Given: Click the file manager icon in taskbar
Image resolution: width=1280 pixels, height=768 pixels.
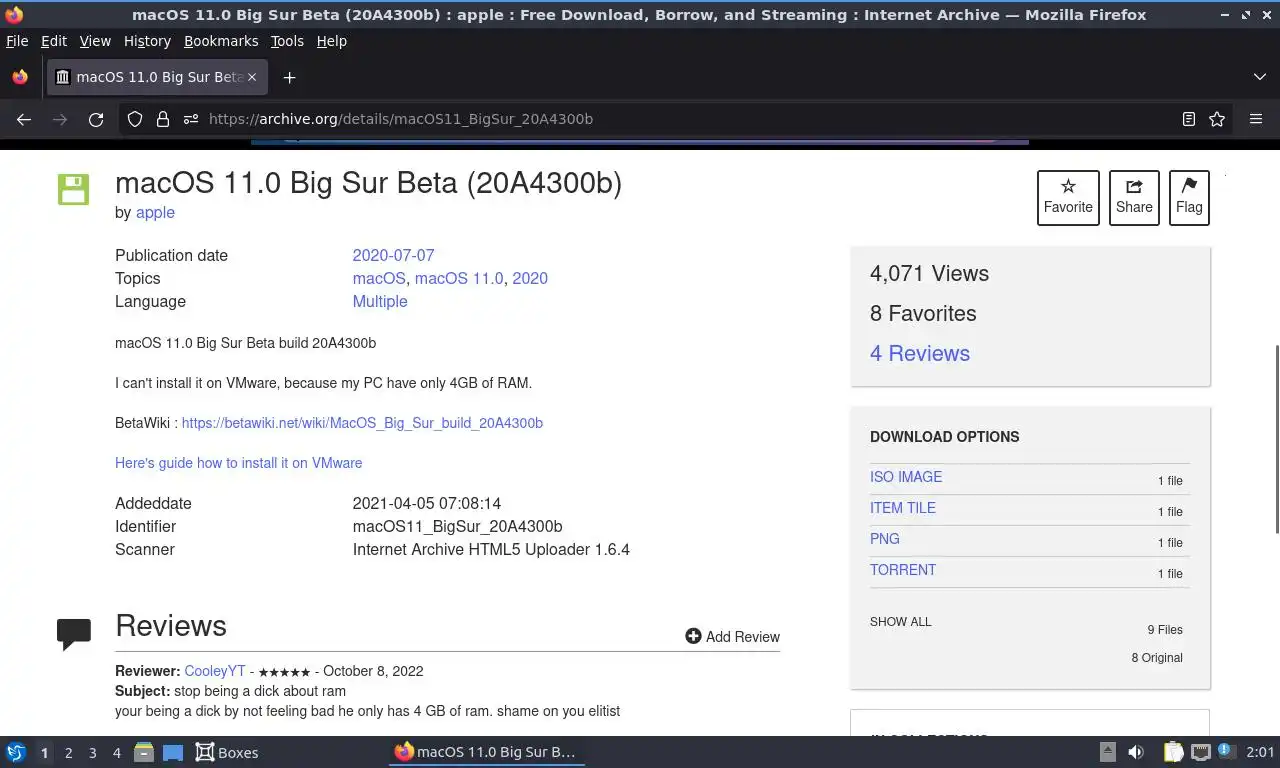Looking at the screenshot, I should click(144, 752).
